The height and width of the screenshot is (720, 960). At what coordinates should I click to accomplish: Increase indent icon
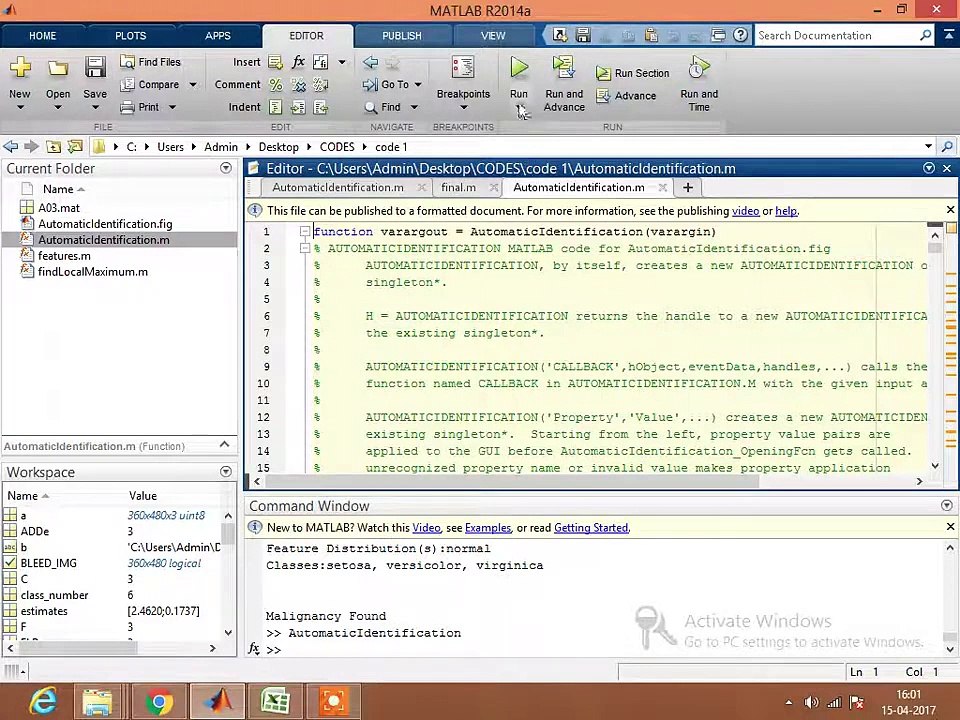click(298, 107)
